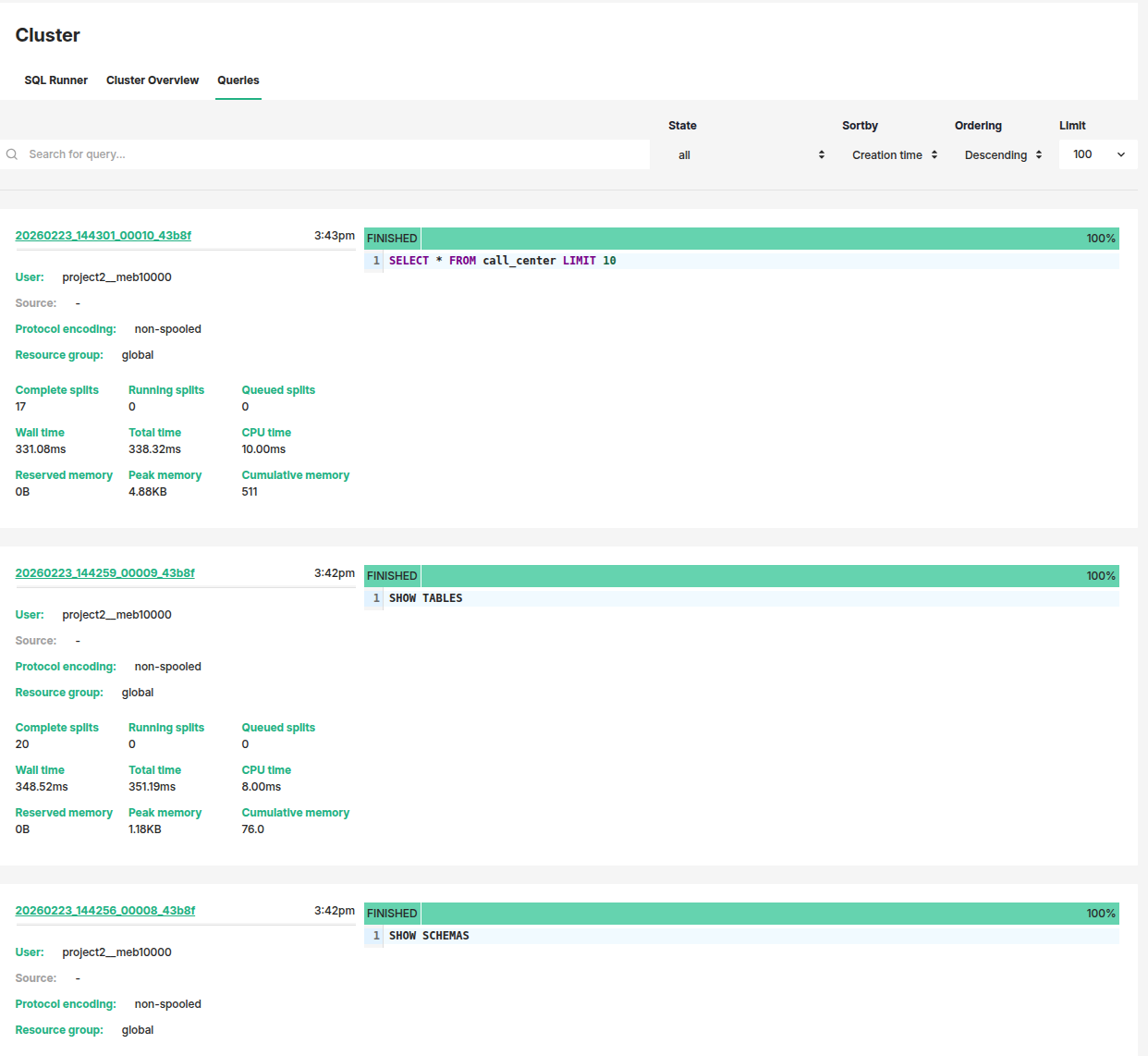The width and height of the screenshot is (1148, 1056).
Task: Open the State filter dropdown
Action: click(750, 155)
